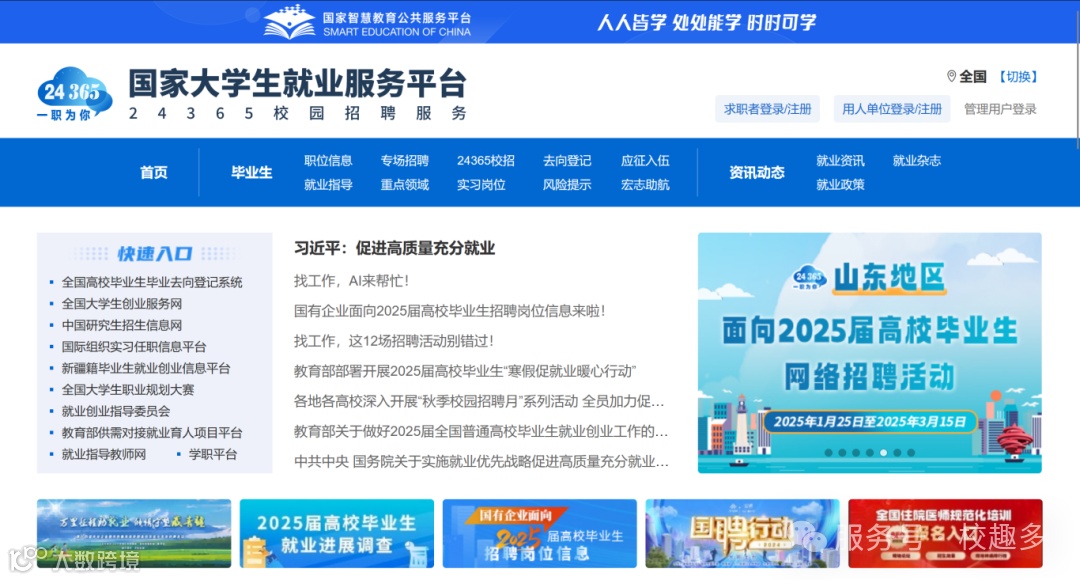Open 全国大学生创业服务网 quick link
This screenshot has height=580, width=1080.
point(122,304)
